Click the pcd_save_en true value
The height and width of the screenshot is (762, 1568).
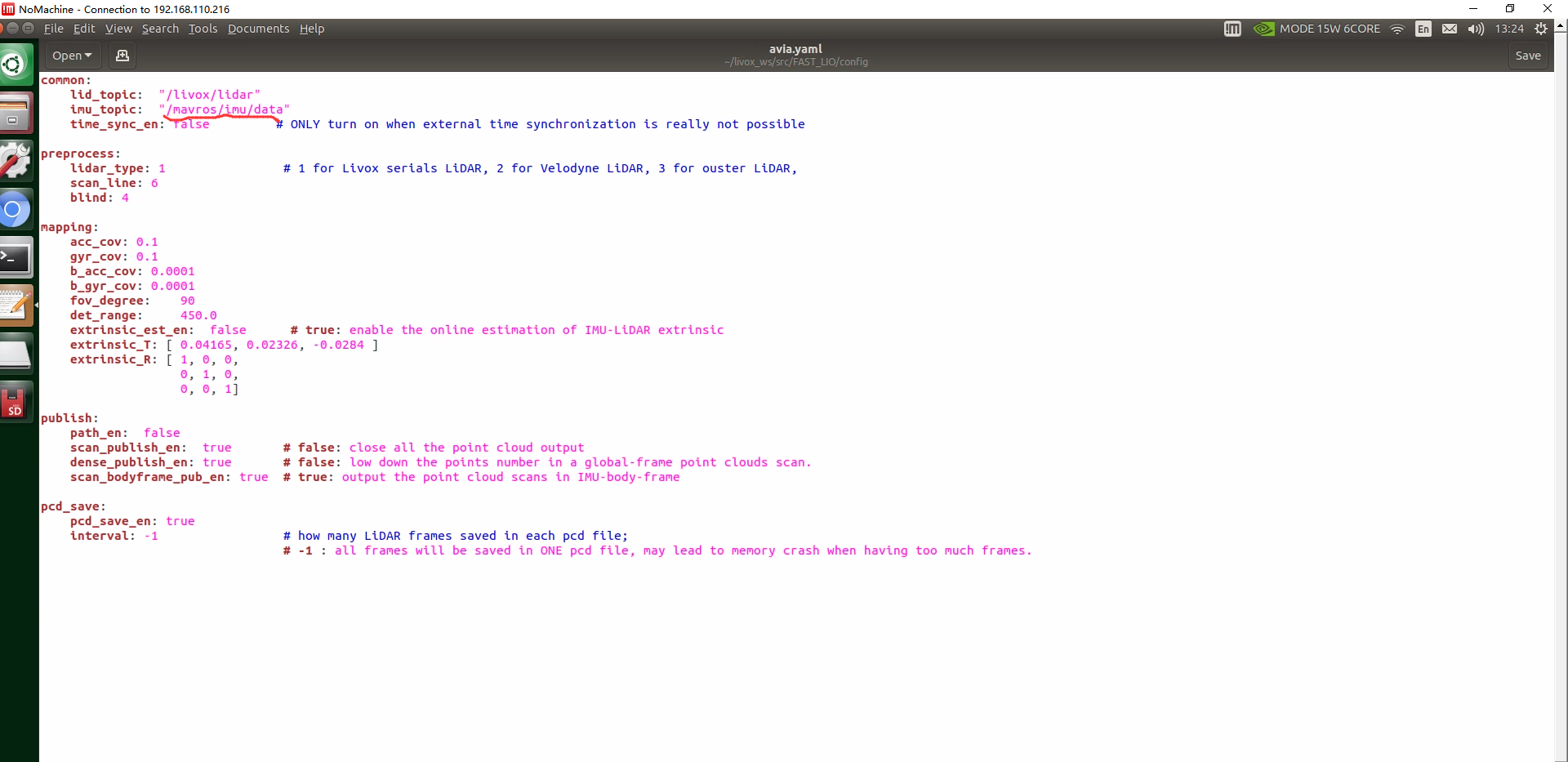(180, 521)
